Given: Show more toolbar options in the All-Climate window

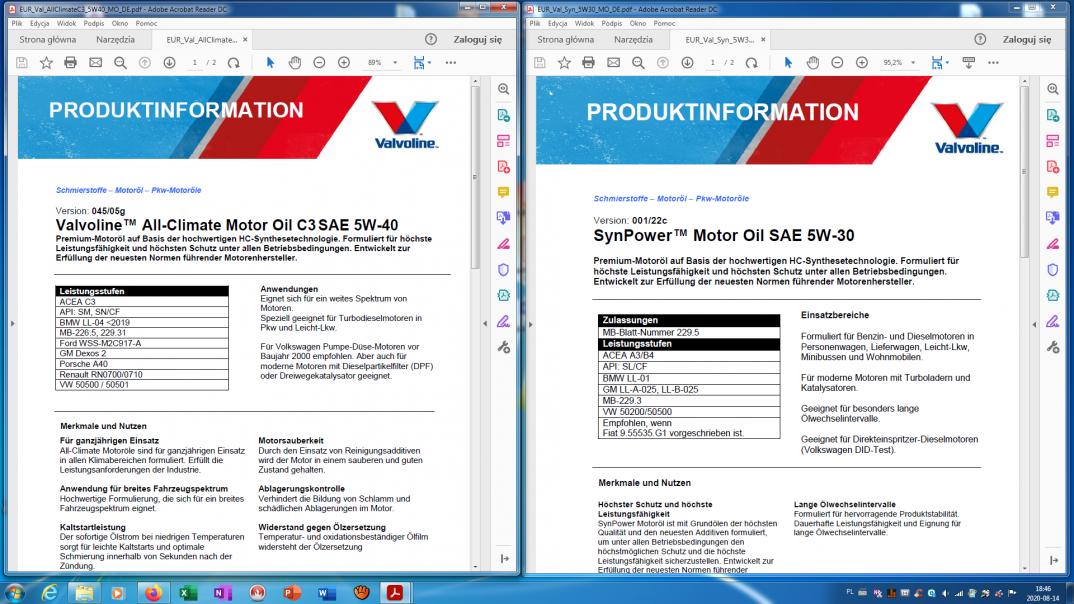Looking at the screenshot, I should pos(451,63).
